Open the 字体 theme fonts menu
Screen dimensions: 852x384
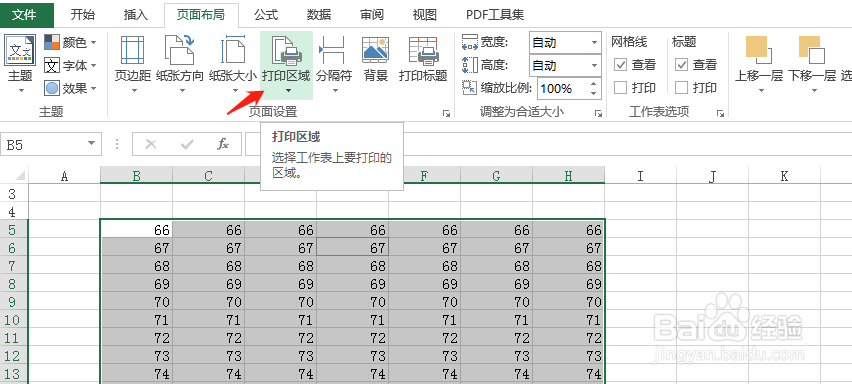[x=70, y=66]
